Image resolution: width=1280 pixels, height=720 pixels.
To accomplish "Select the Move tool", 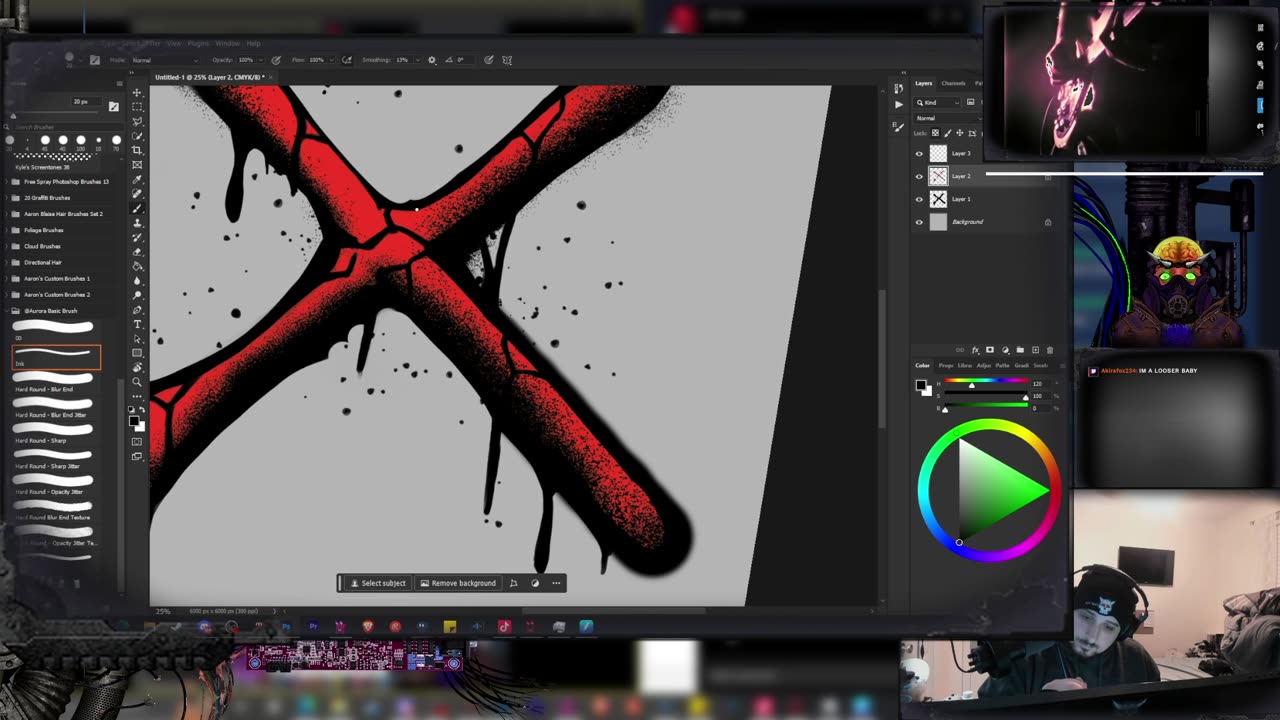I will (x=138, y=92).
